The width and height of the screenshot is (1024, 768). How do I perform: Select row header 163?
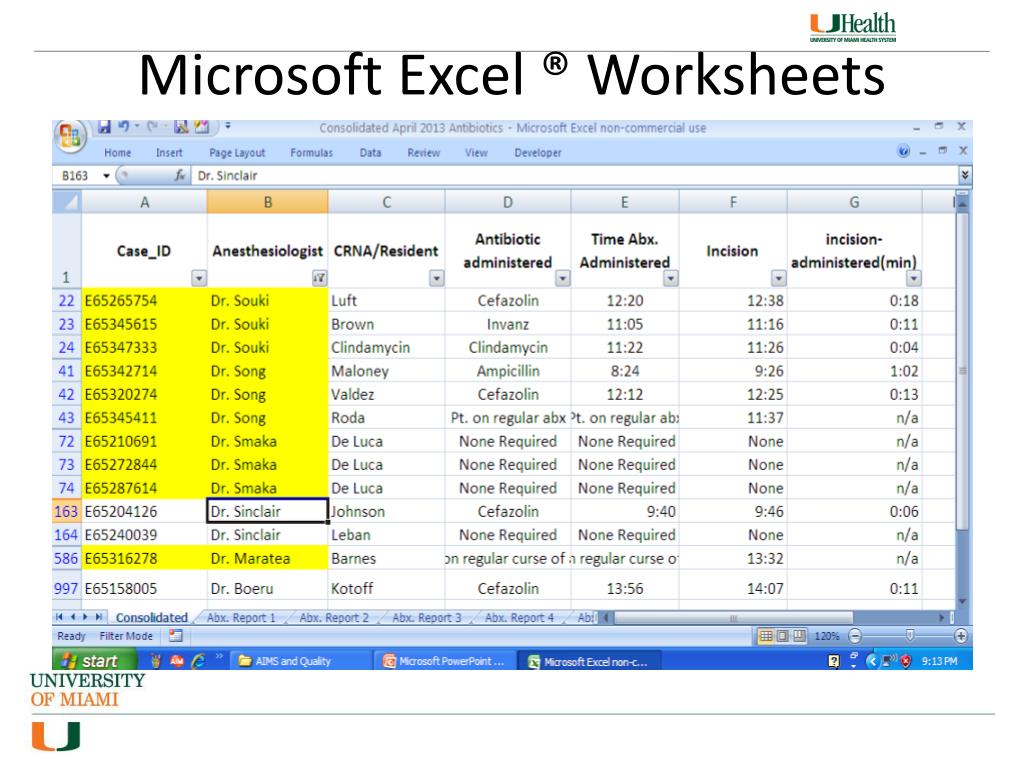point(67,511)
